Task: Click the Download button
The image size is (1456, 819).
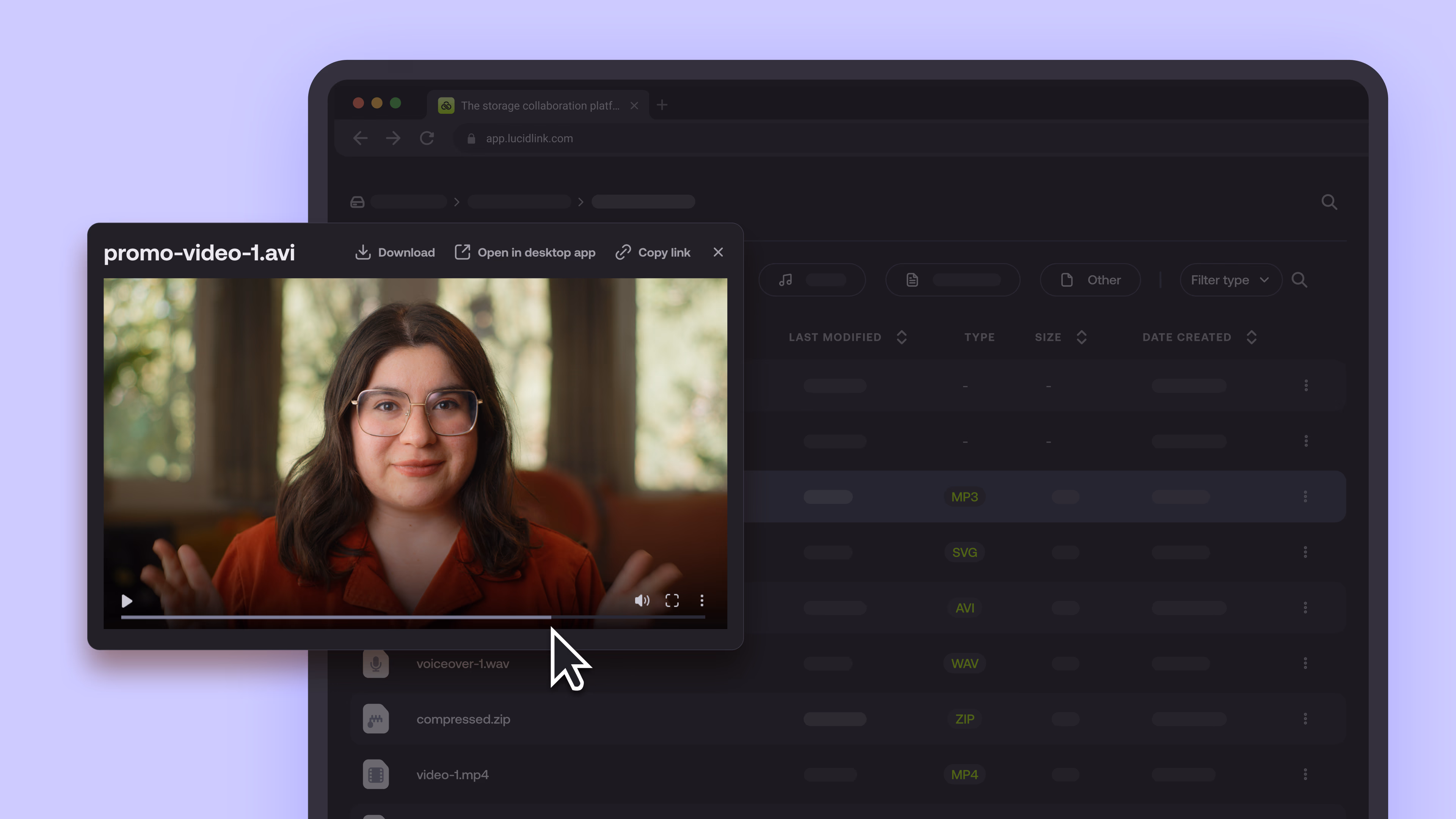Action: point(395,253)
